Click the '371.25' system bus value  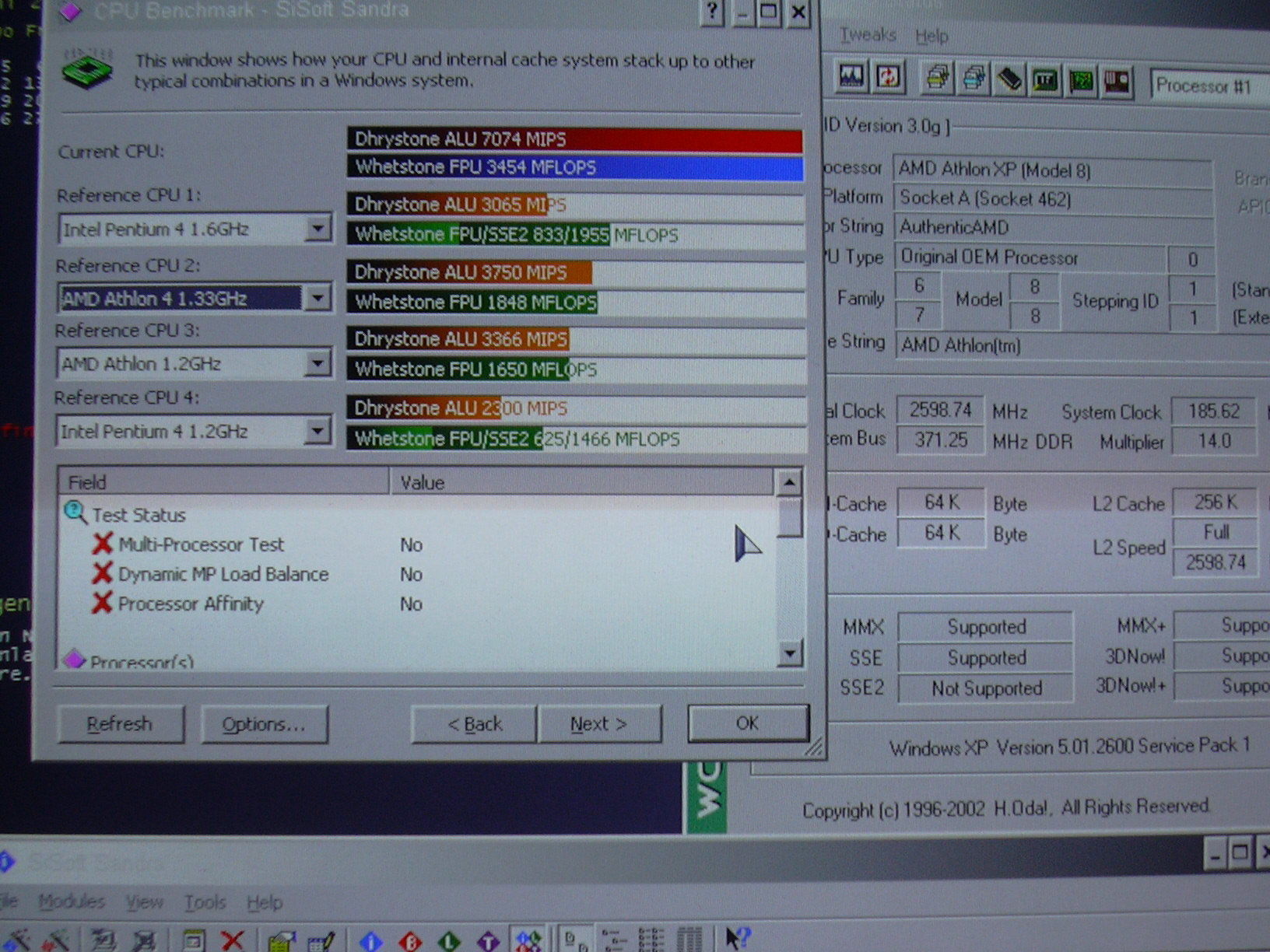pos(941,440)
